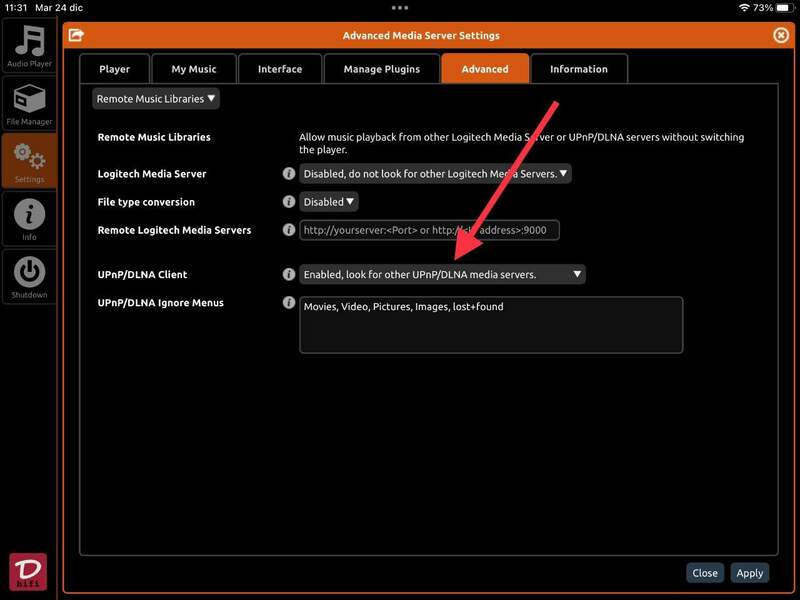Image resolution: width=800 pixels, height=600 pixels.
Task: Click the Close button
Action: pyautogui.click(x=704, y=573)
